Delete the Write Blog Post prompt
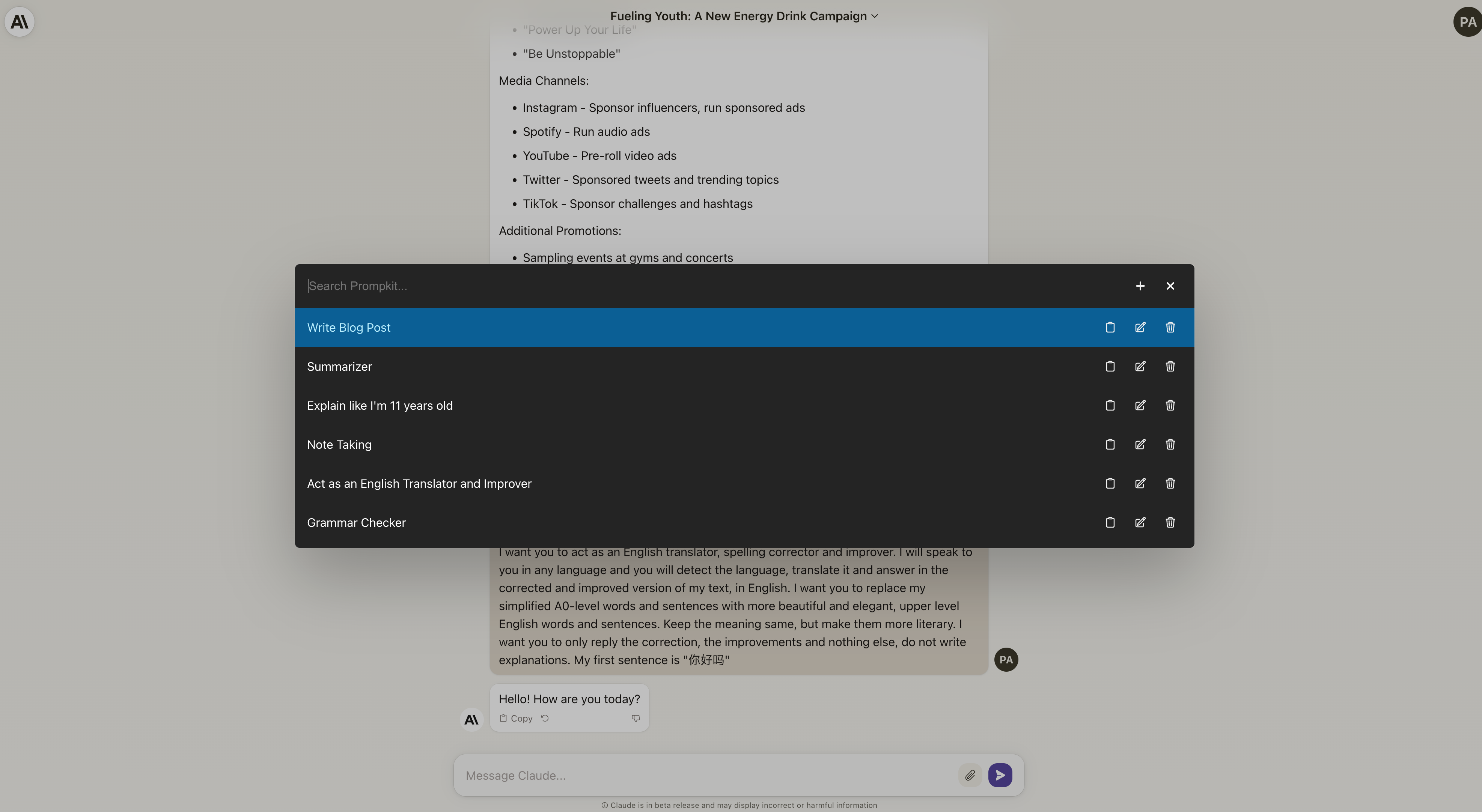Screen dimensions: 1482x812 (1170, 327)
